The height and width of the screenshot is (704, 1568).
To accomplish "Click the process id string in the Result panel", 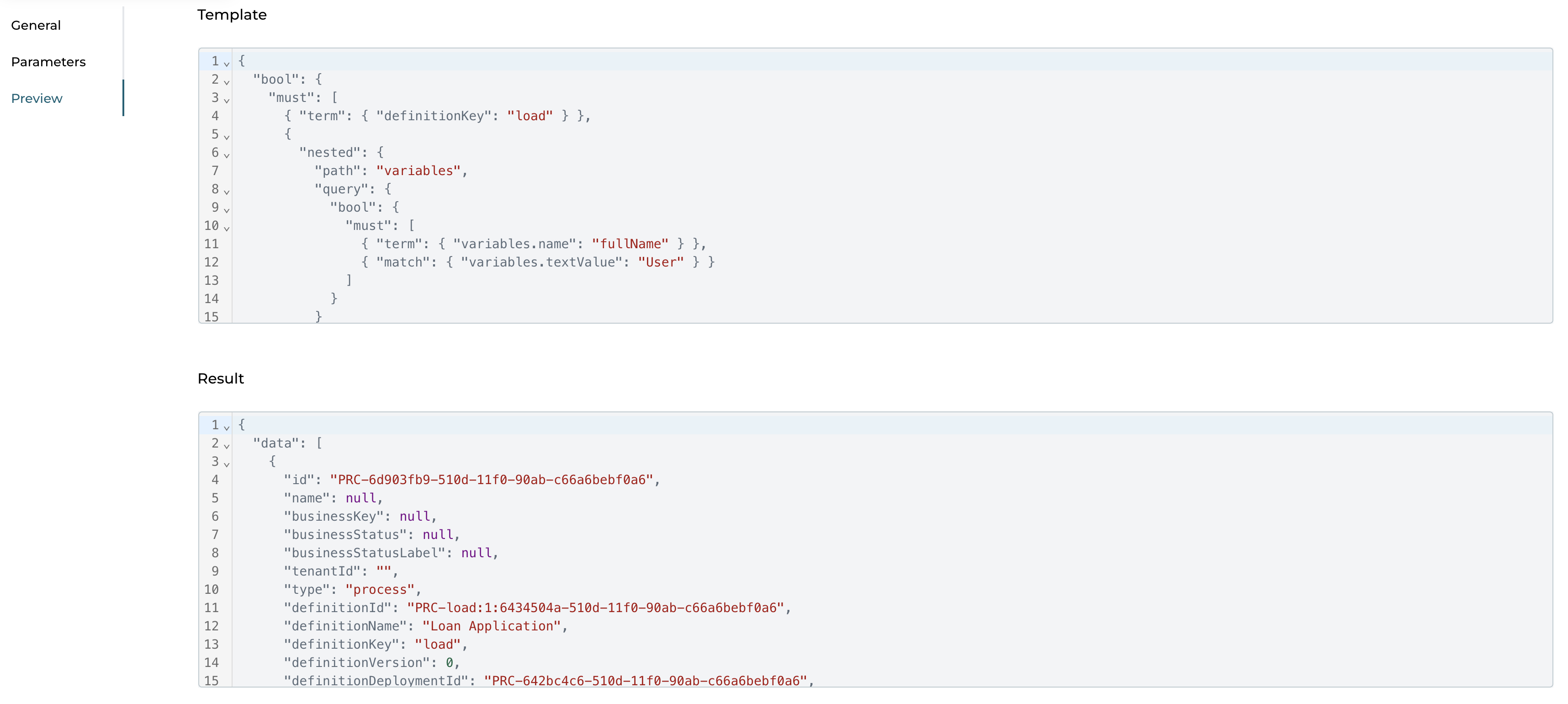I will pos(492,480).
